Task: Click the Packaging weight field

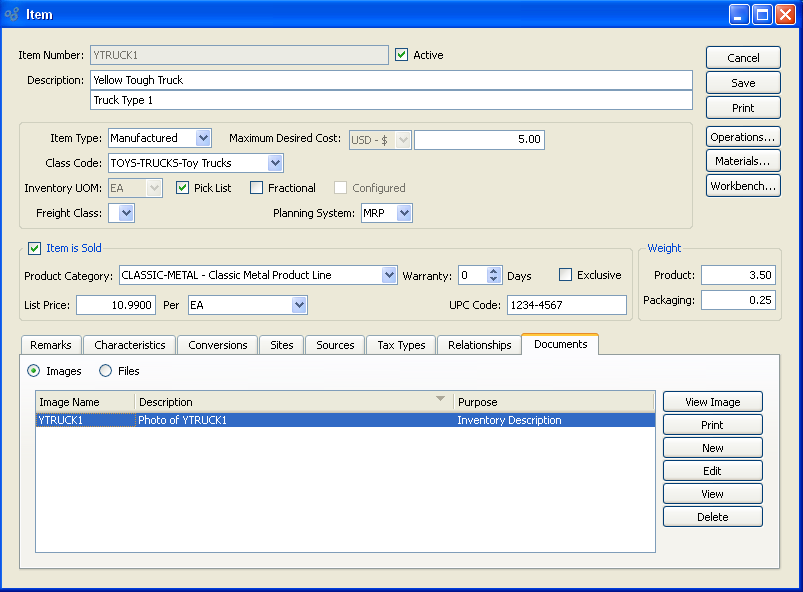Action: [x=738, y=300]
